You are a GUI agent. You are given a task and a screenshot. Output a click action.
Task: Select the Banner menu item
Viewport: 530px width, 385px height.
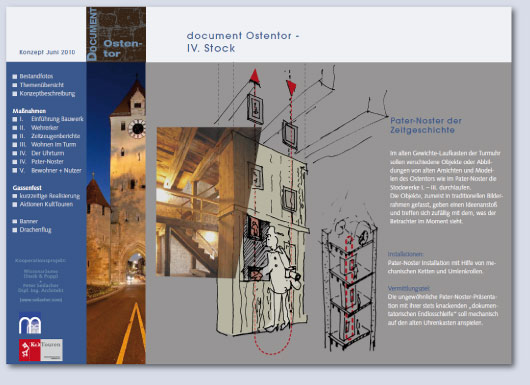(25, 221)
